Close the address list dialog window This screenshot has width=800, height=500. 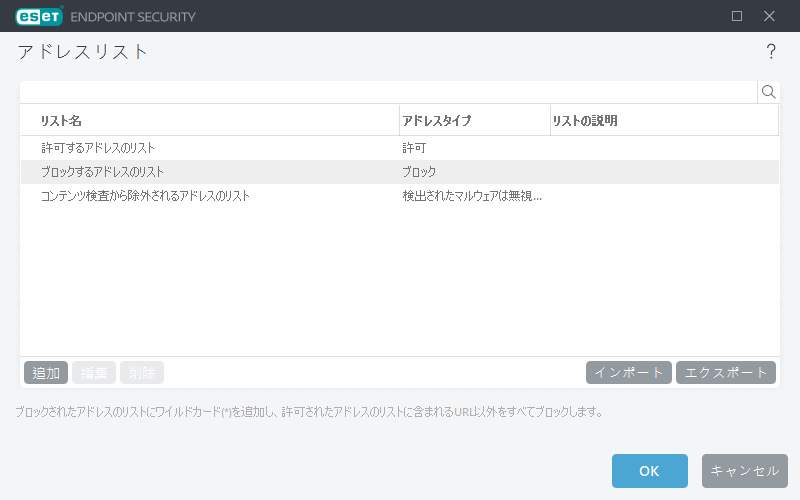[x=769, y=16]
